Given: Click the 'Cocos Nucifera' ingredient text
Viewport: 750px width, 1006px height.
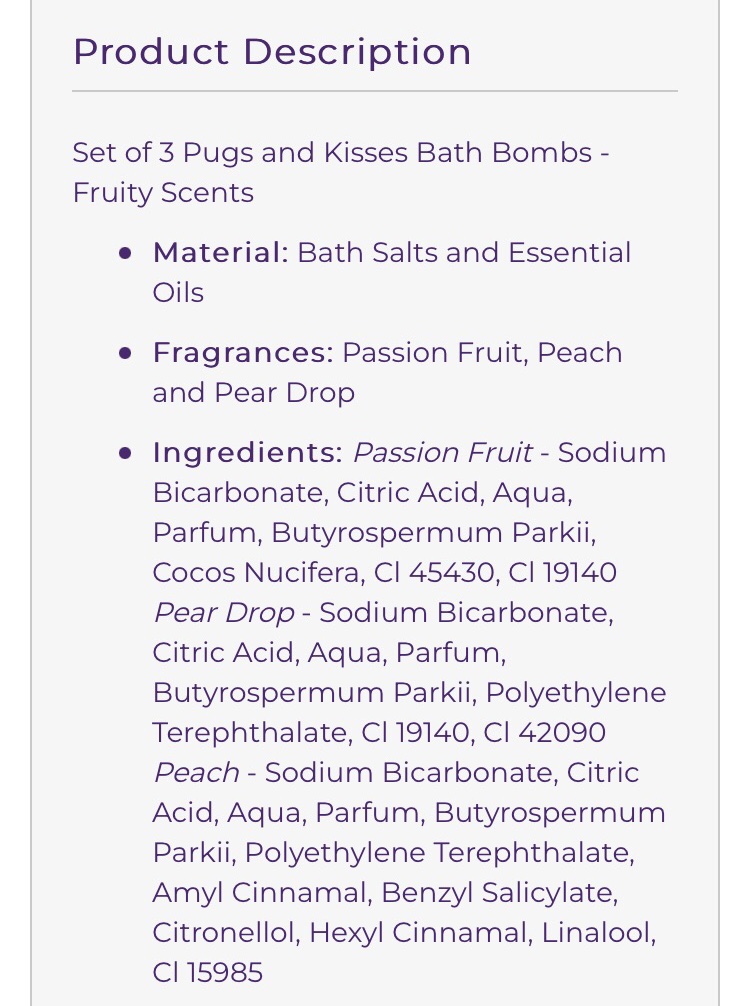Looking at the screenshot, I should tap(257, 572).
